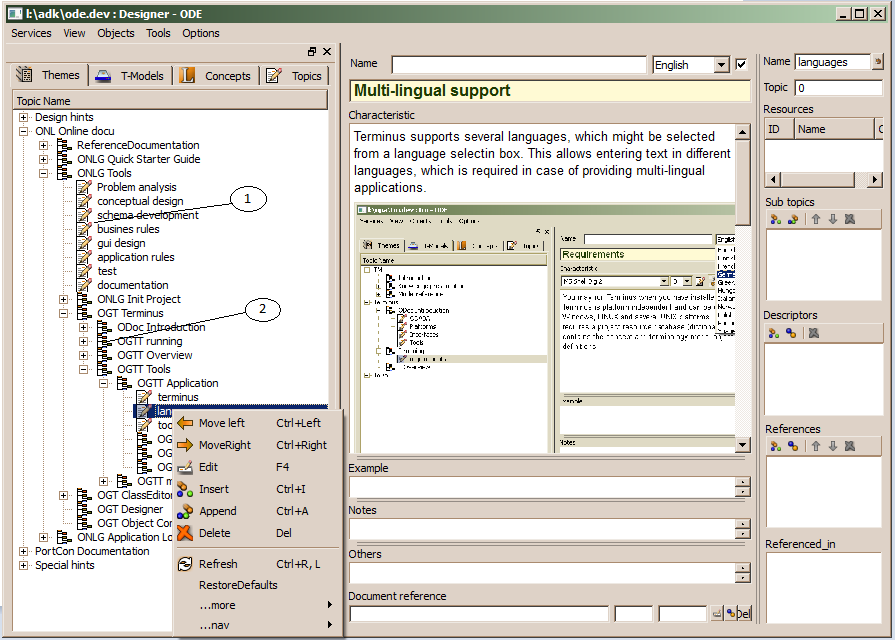
Task: Click move-up arrow in References toolbar
Action: (817, 447)
